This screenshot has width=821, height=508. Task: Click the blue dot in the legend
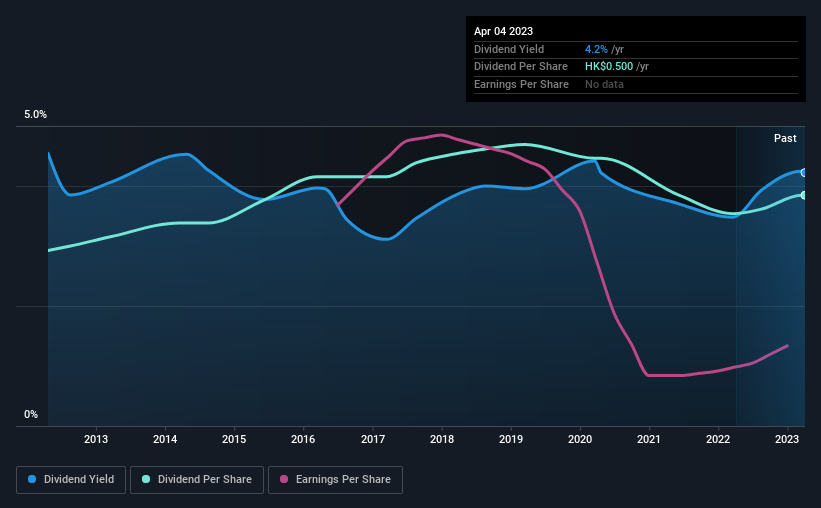point(32,480)
